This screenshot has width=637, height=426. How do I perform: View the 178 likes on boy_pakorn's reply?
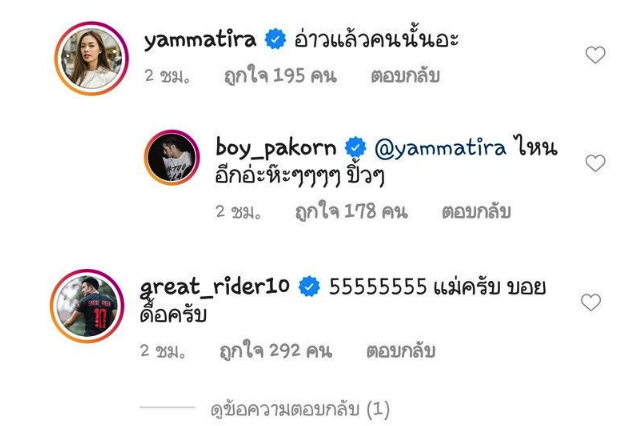click(x=351, y=212)
